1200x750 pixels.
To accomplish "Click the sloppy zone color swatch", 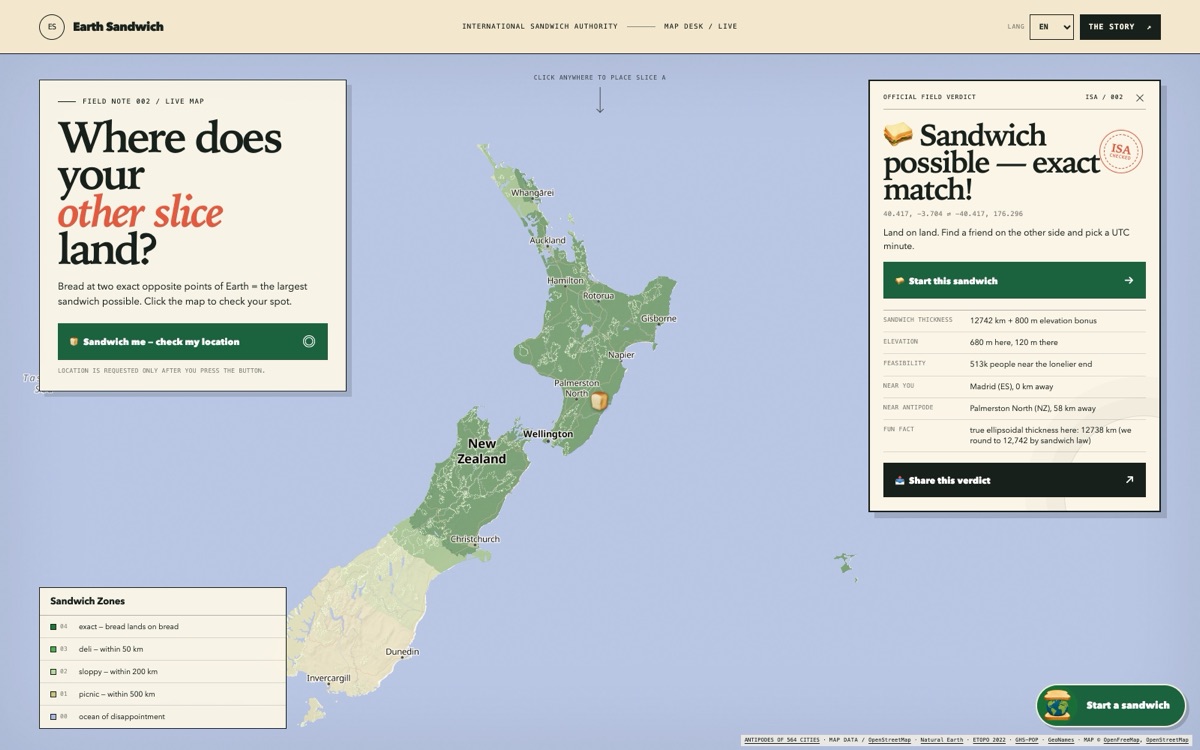I will 53,672.
